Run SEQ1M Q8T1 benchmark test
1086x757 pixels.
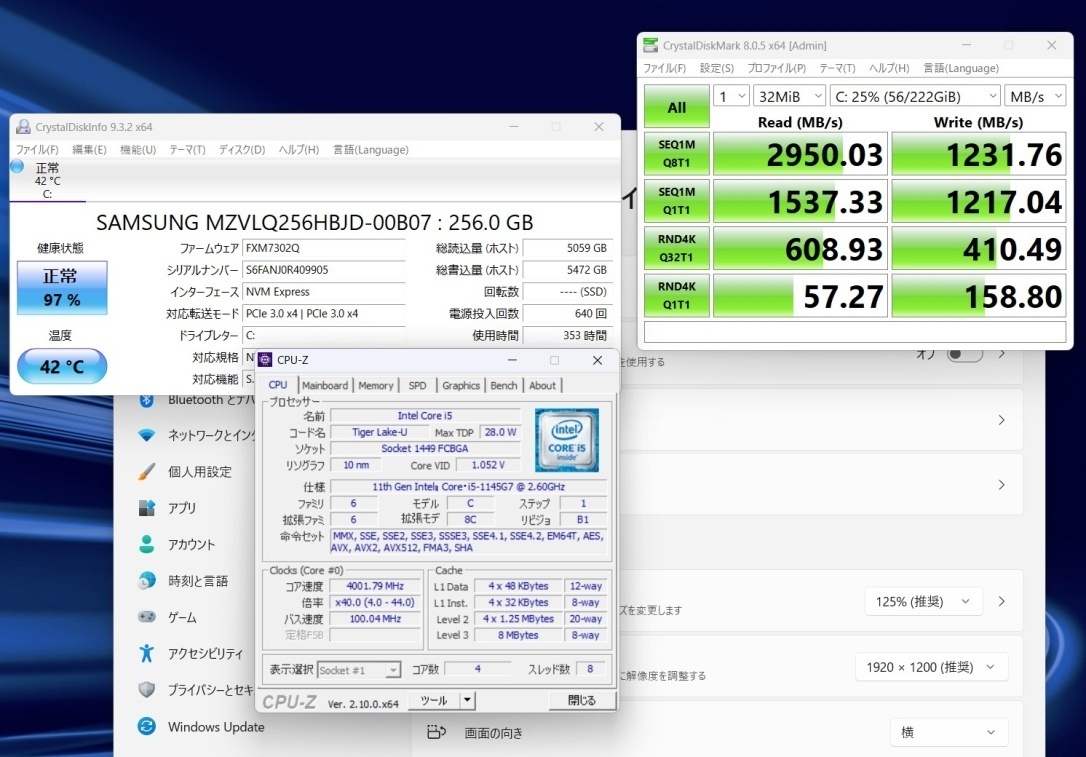[x=677, y=154]
